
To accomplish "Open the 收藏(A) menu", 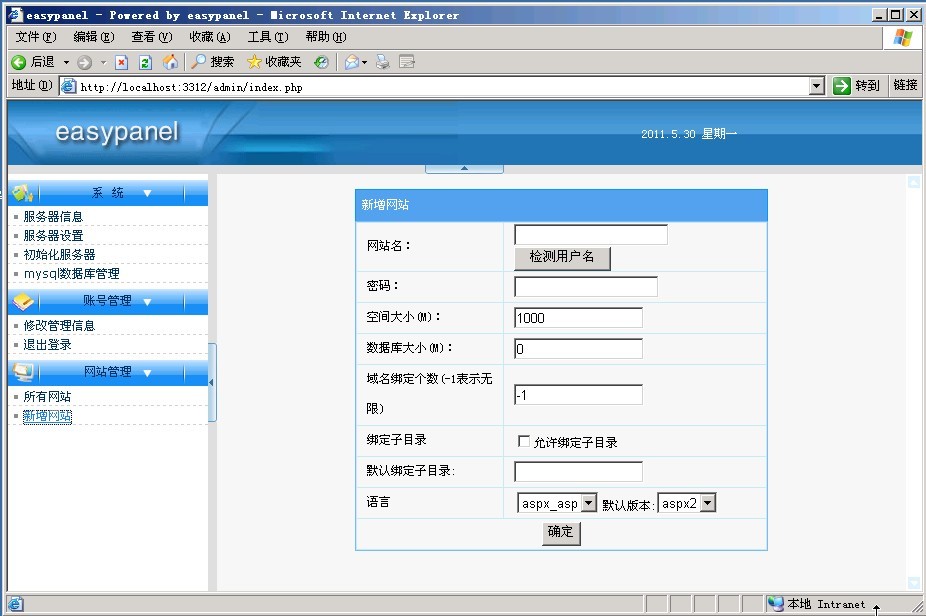I will (210, 37).
